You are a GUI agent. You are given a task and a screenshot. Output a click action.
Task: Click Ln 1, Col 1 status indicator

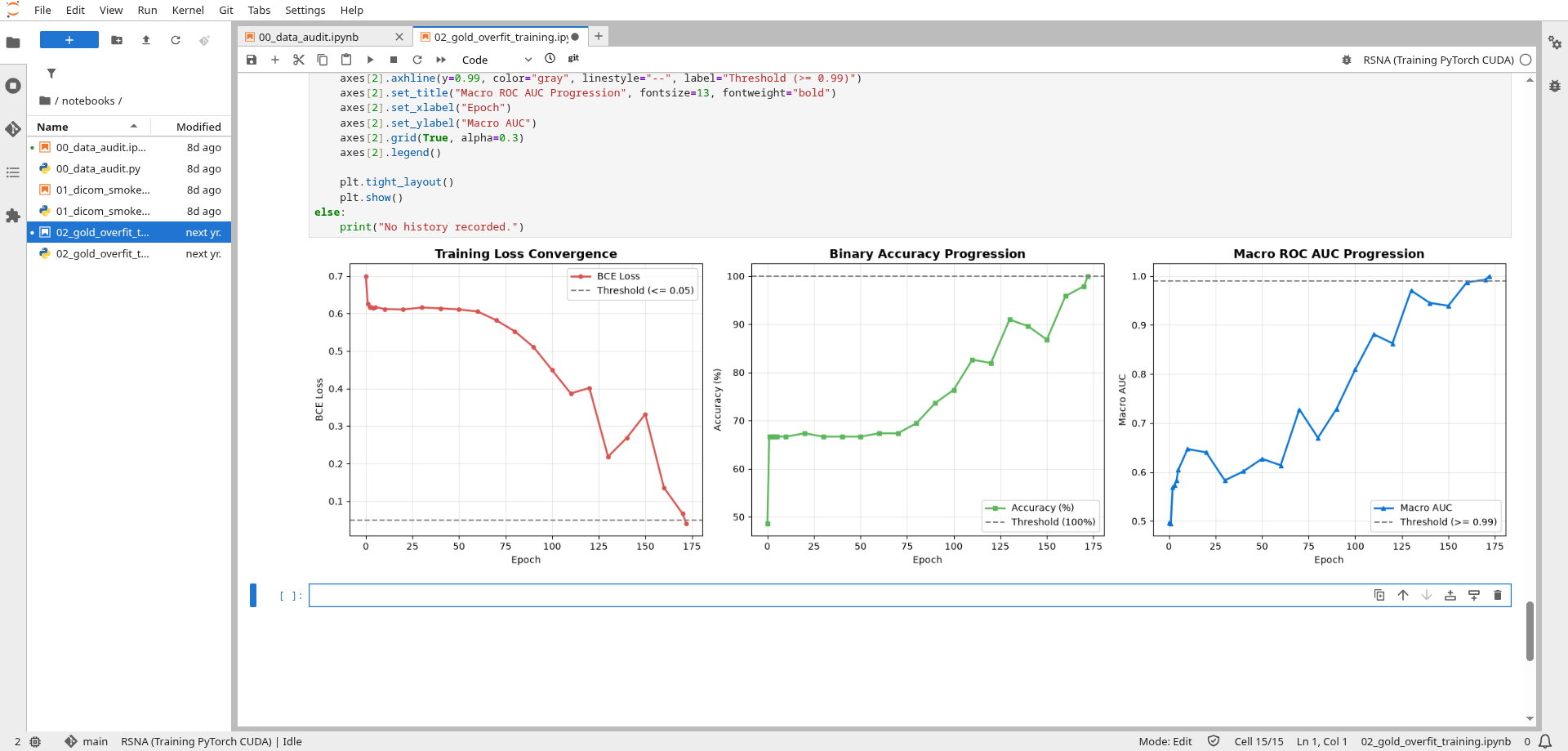[1321, 741]
